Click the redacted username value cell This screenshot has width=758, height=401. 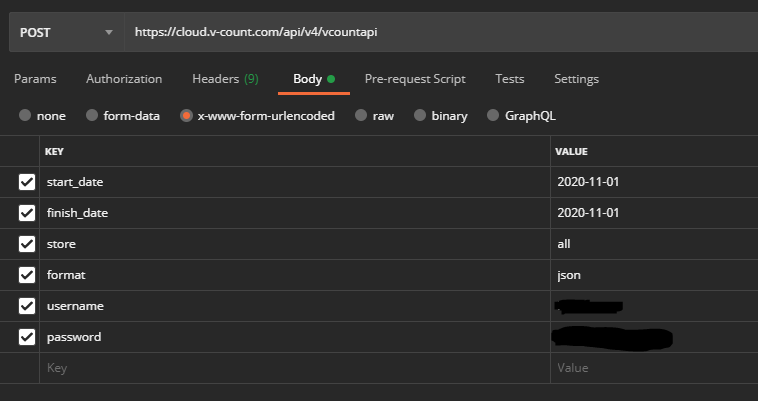click(x=655, y=306)
